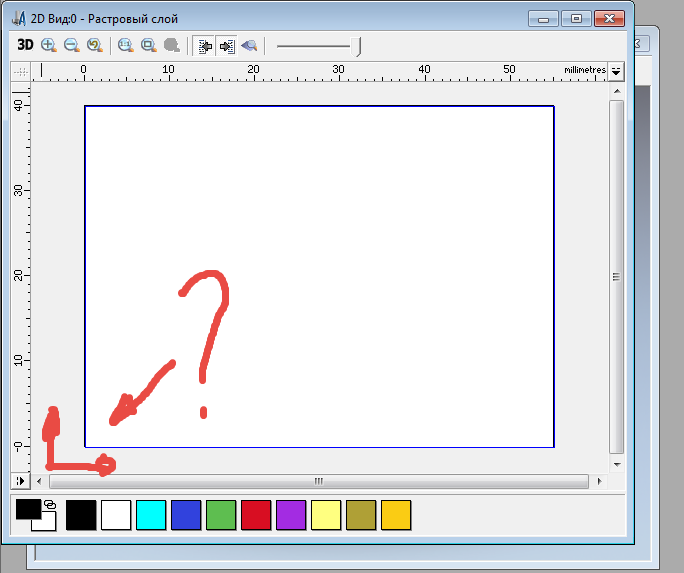This screenshot has width=684, height=573.
Task: Pick the black palette swatch
Action: tap(81, 515)
